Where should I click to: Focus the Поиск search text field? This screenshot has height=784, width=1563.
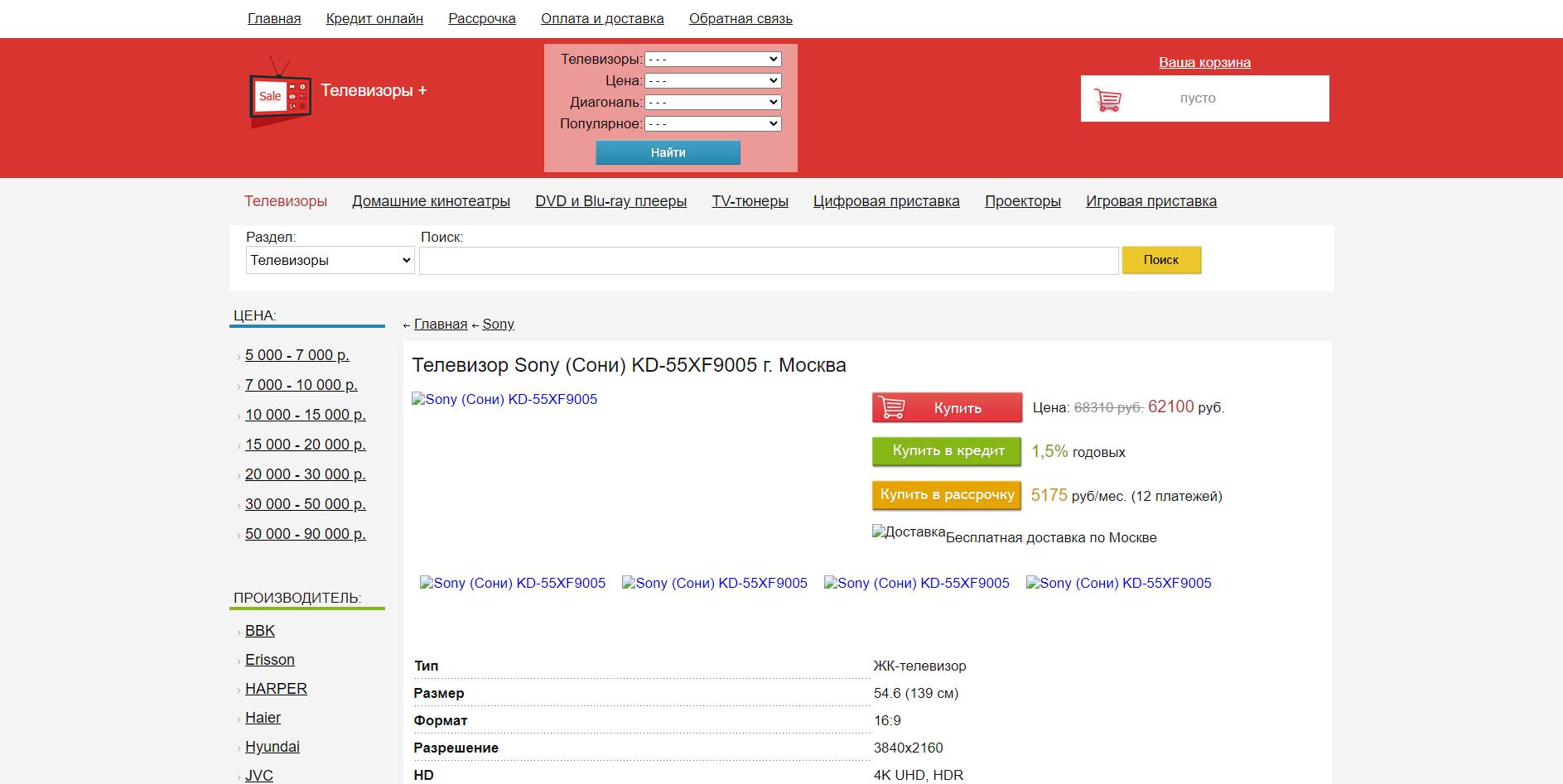point(769,260)
